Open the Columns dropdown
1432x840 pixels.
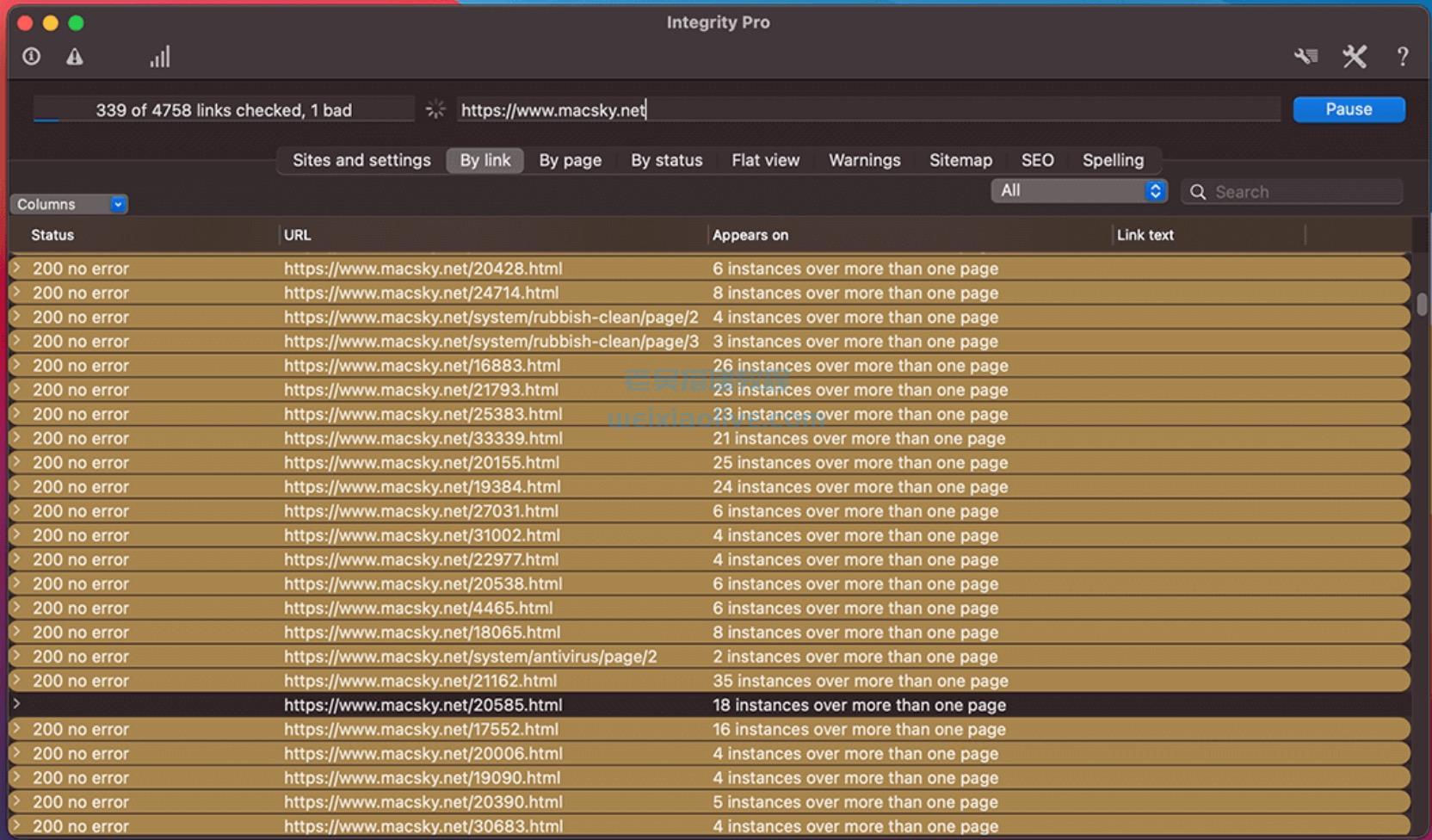point(69,204)
